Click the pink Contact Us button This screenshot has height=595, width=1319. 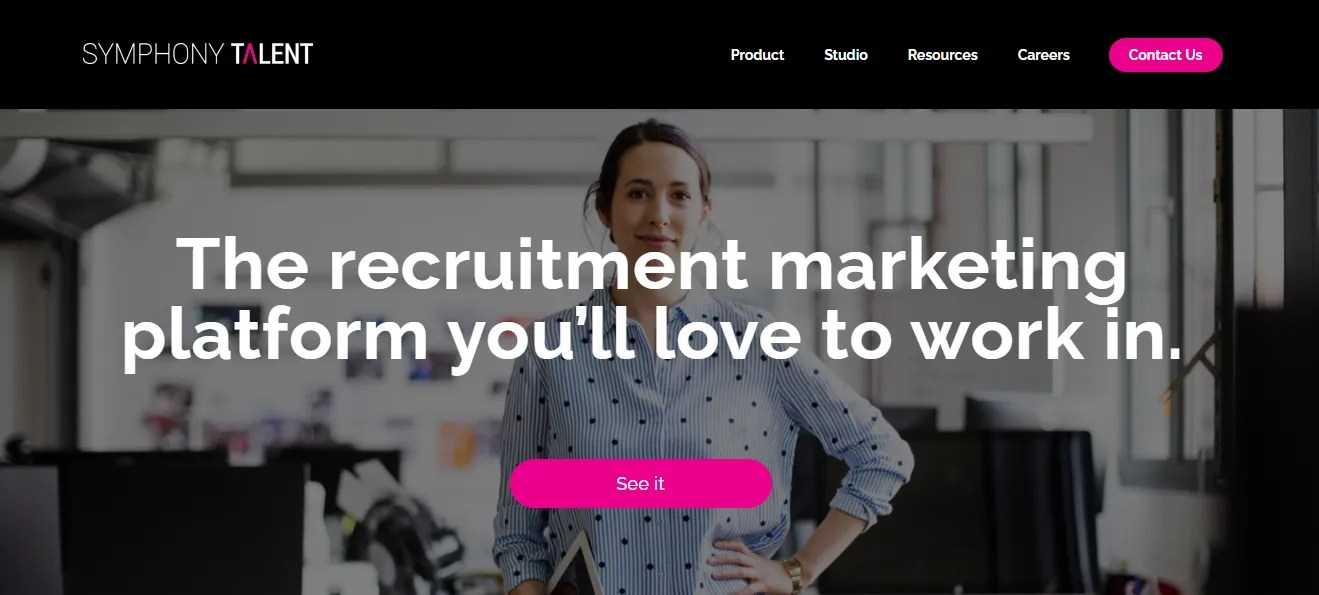pos(1166,55)
